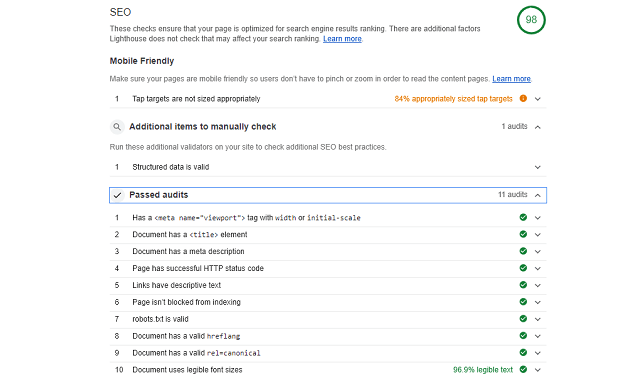Click the Document has a meta description text
Viewport: 640px width, 374px height.
(x=188, y=252)
